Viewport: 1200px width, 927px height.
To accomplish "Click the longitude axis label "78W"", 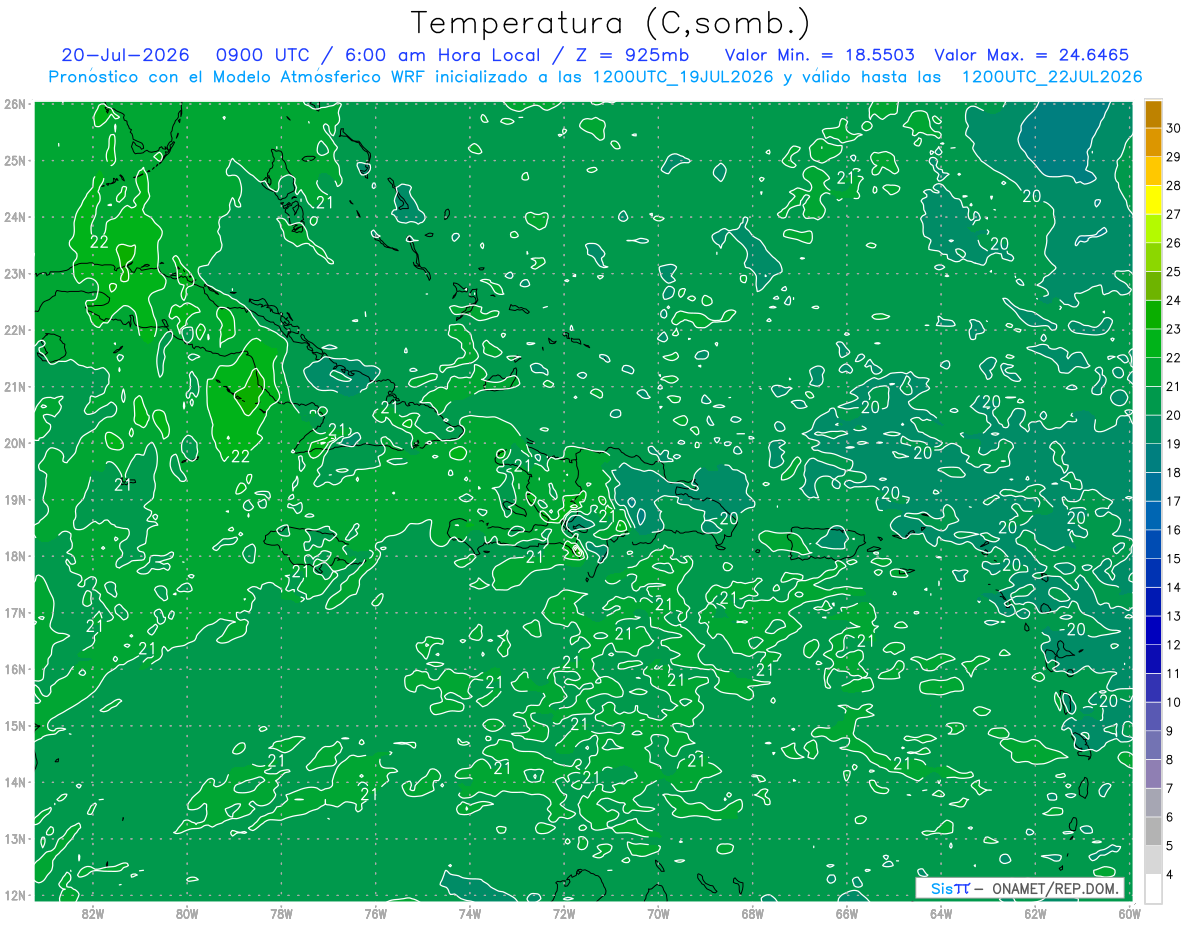I will coord(281,912).
